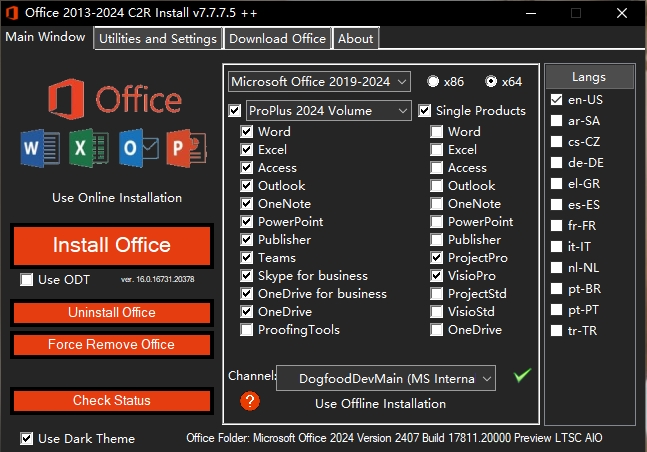Click the large orange Office logo
Screen dimensions: 647x452
115,99
